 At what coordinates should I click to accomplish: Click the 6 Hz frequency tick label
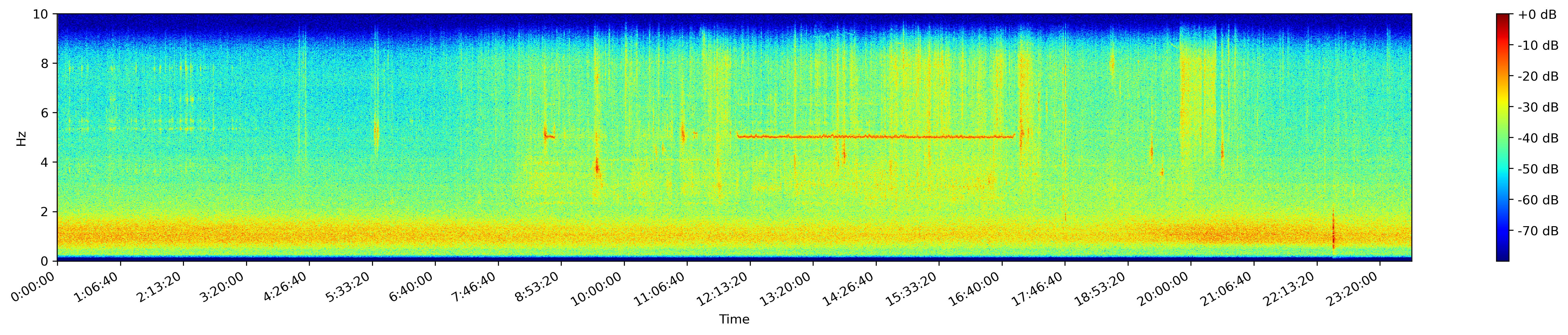click(46, 113)
